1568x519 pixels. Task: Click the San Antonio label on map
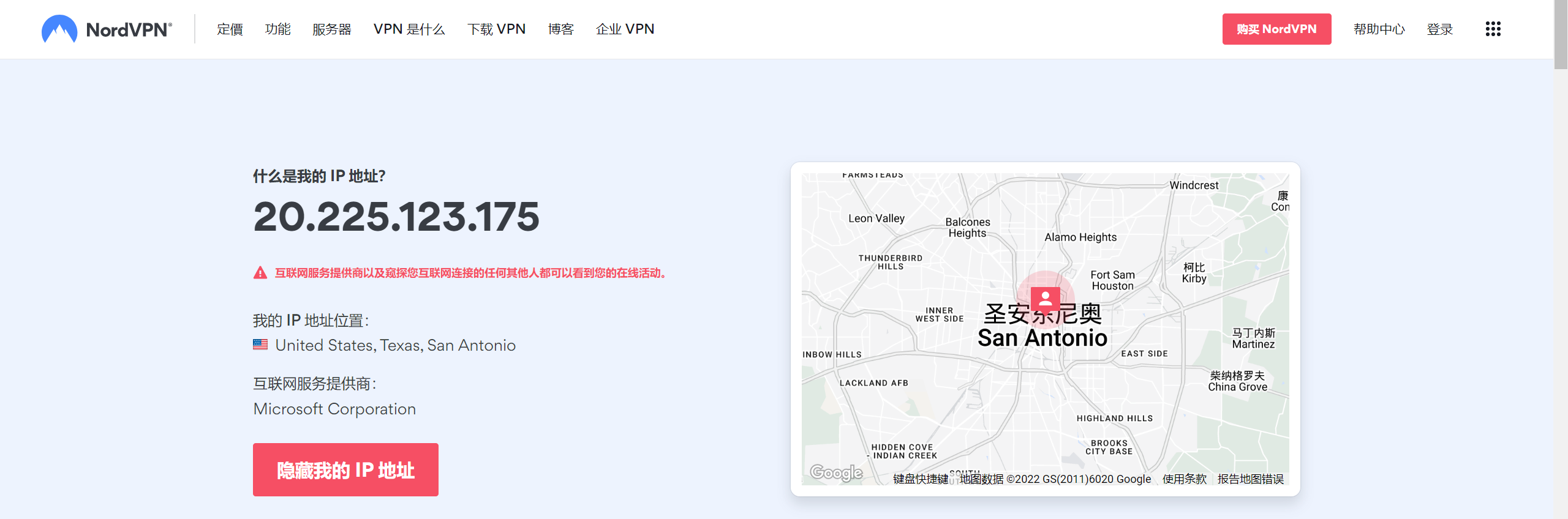click(x=1042, y=337)
